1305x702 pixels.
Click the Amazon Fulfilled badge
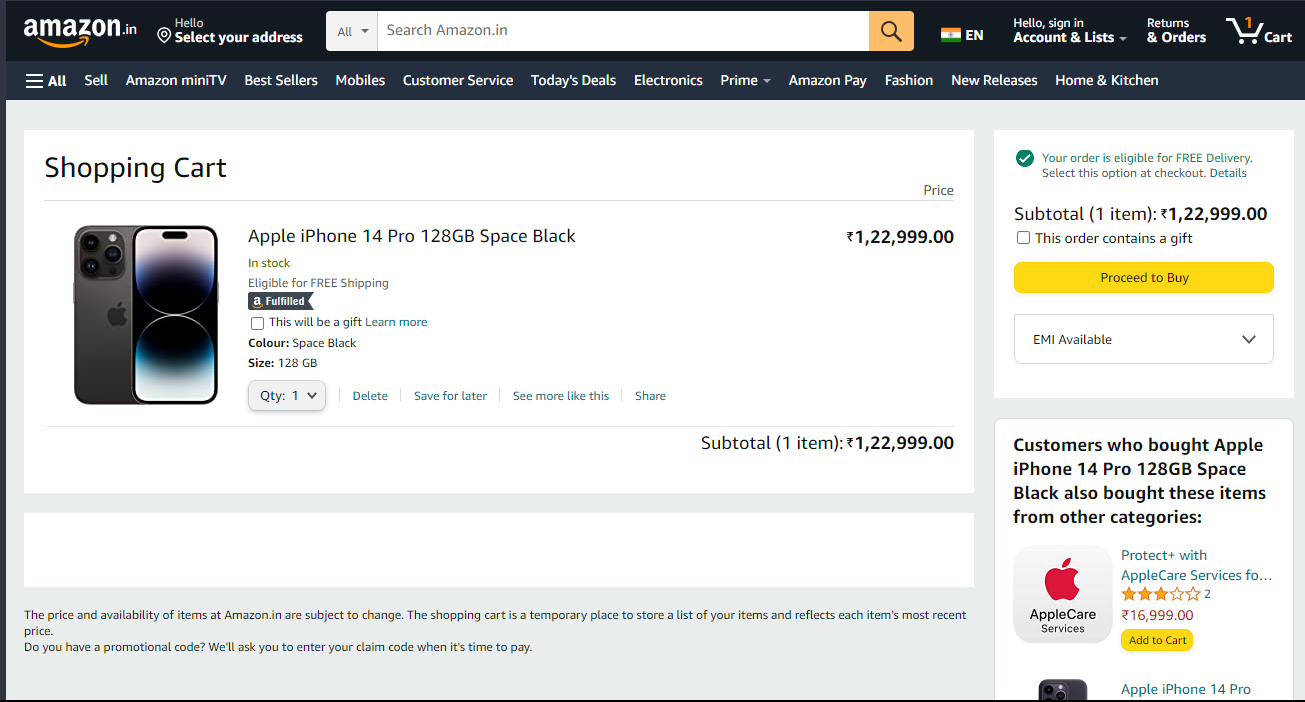tap(280, 301)
